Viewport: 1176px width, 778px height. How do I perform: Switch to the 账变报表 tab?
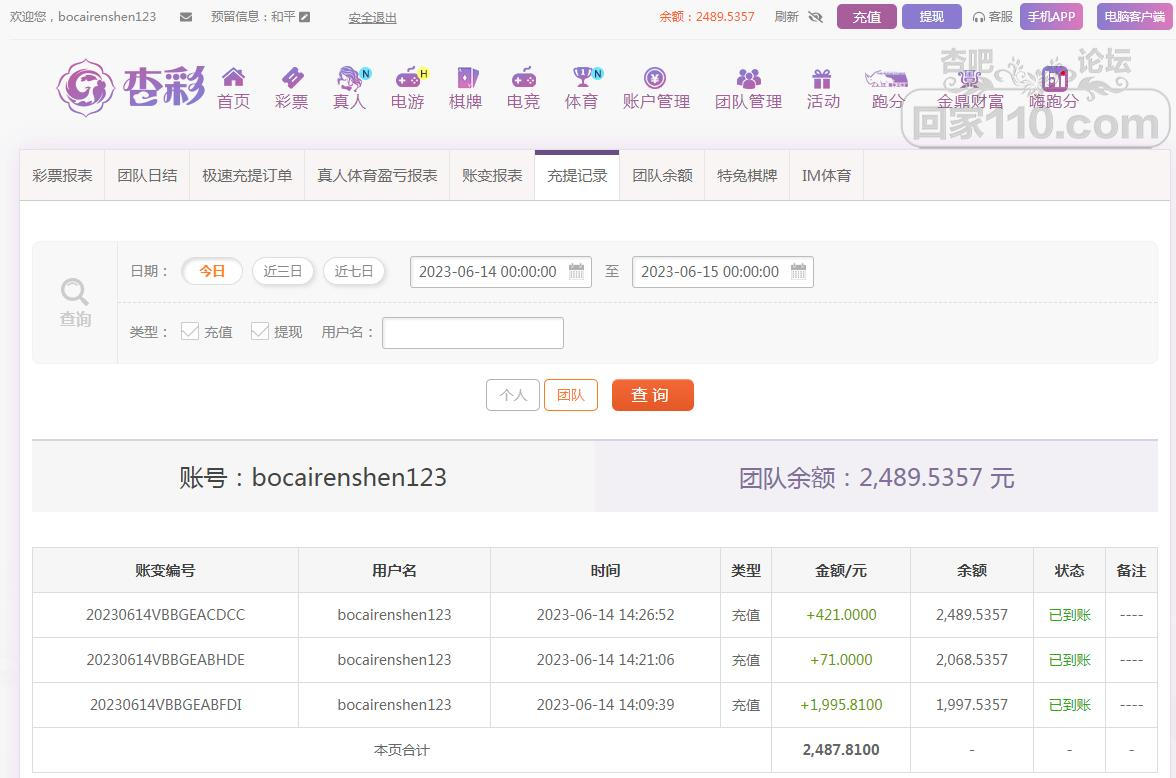pos(492,175)
